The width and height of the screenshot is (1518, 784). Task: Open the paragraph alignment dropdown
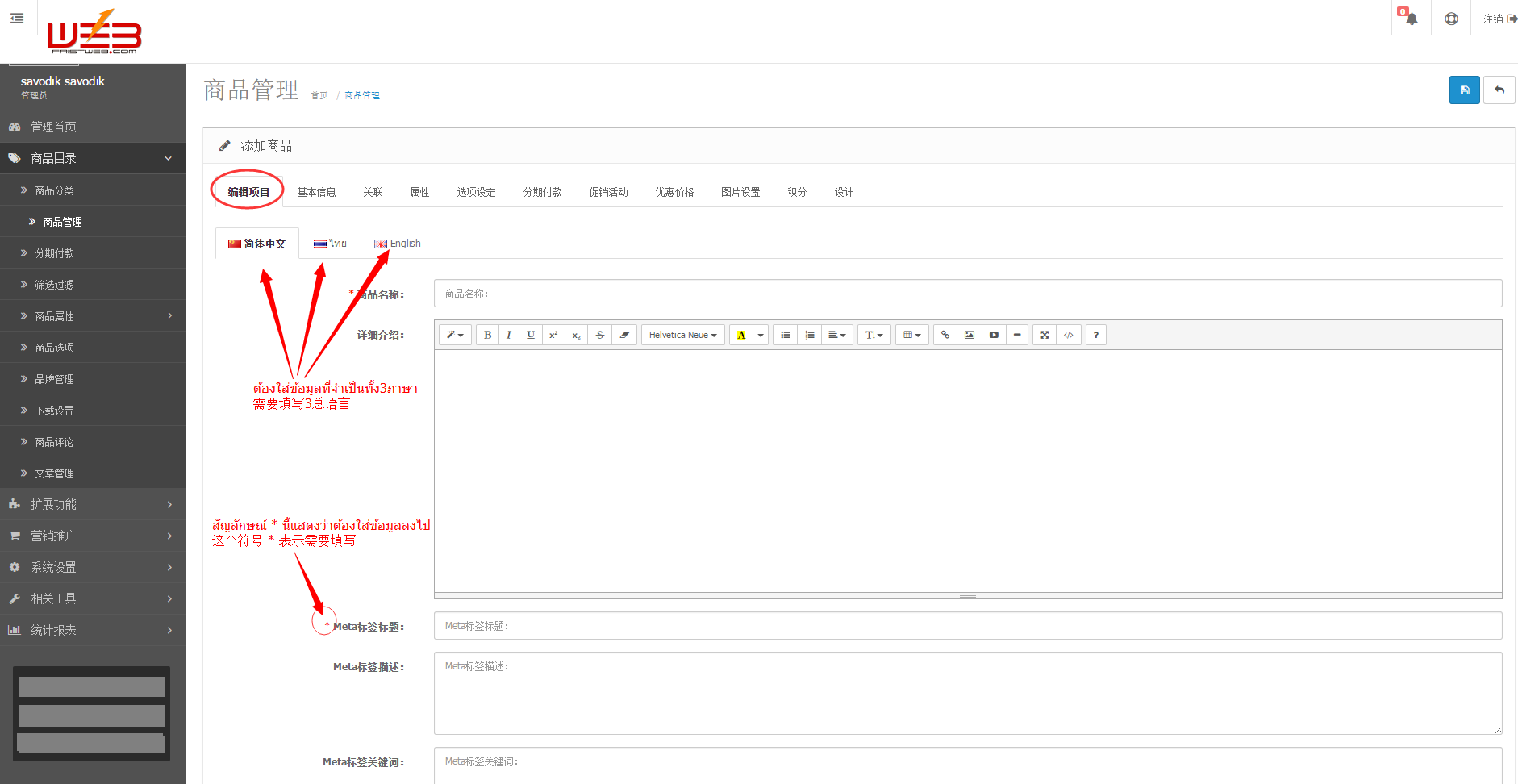click(x=837, y=335)
